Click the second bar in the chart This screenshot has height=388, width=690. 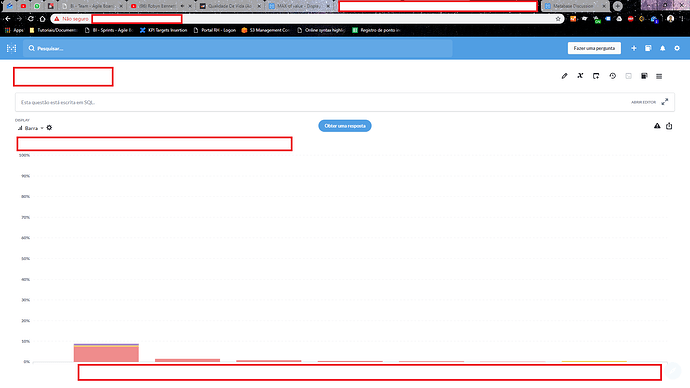tap(187, 360)
